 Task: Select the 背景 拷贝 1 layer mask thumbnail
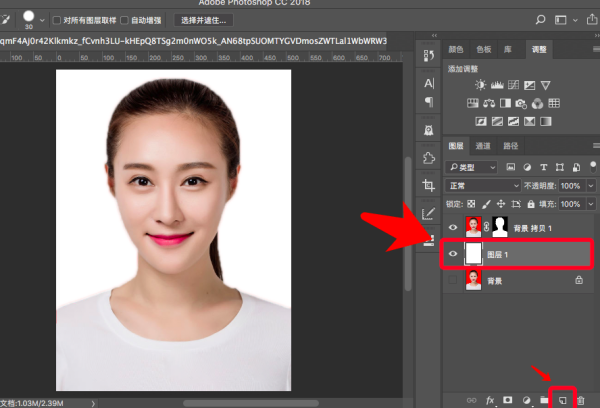500,227
